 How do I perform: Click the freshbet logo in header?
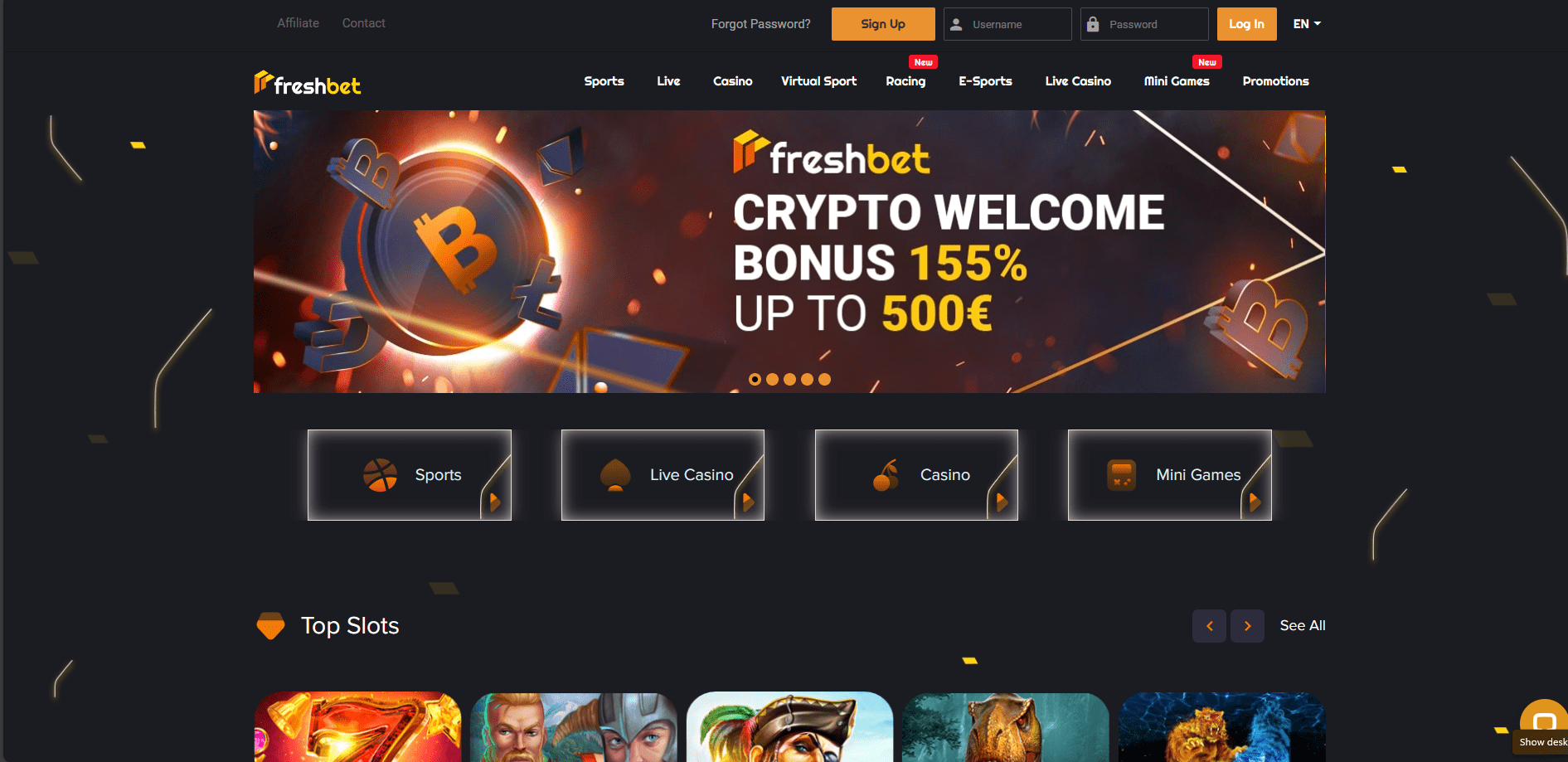[307, 83]
